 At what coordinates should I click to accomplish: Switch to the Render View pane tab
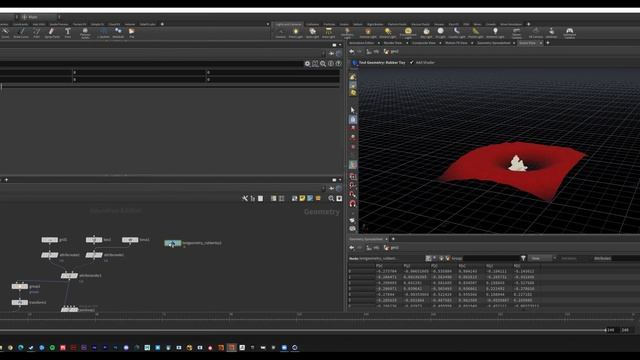click(x=393, y=43)
